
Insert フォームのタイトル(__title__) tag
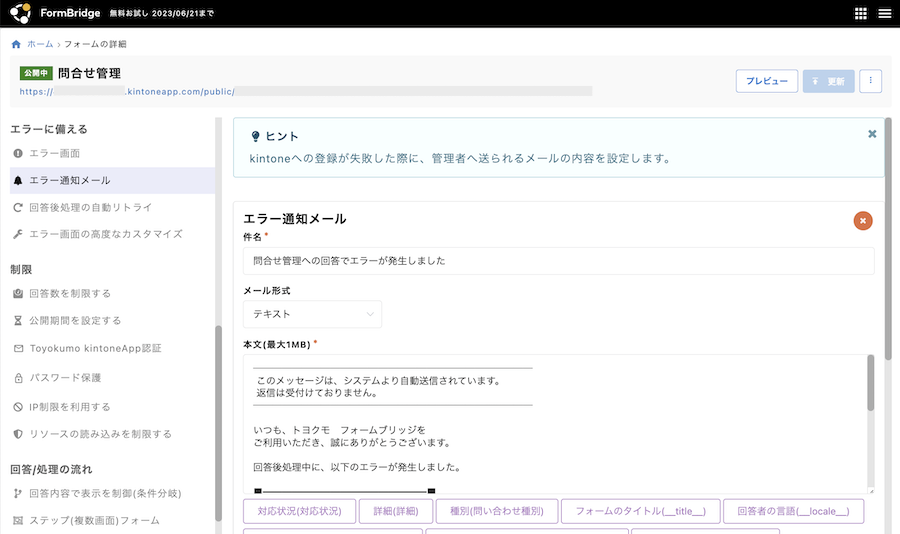(641, 511)
